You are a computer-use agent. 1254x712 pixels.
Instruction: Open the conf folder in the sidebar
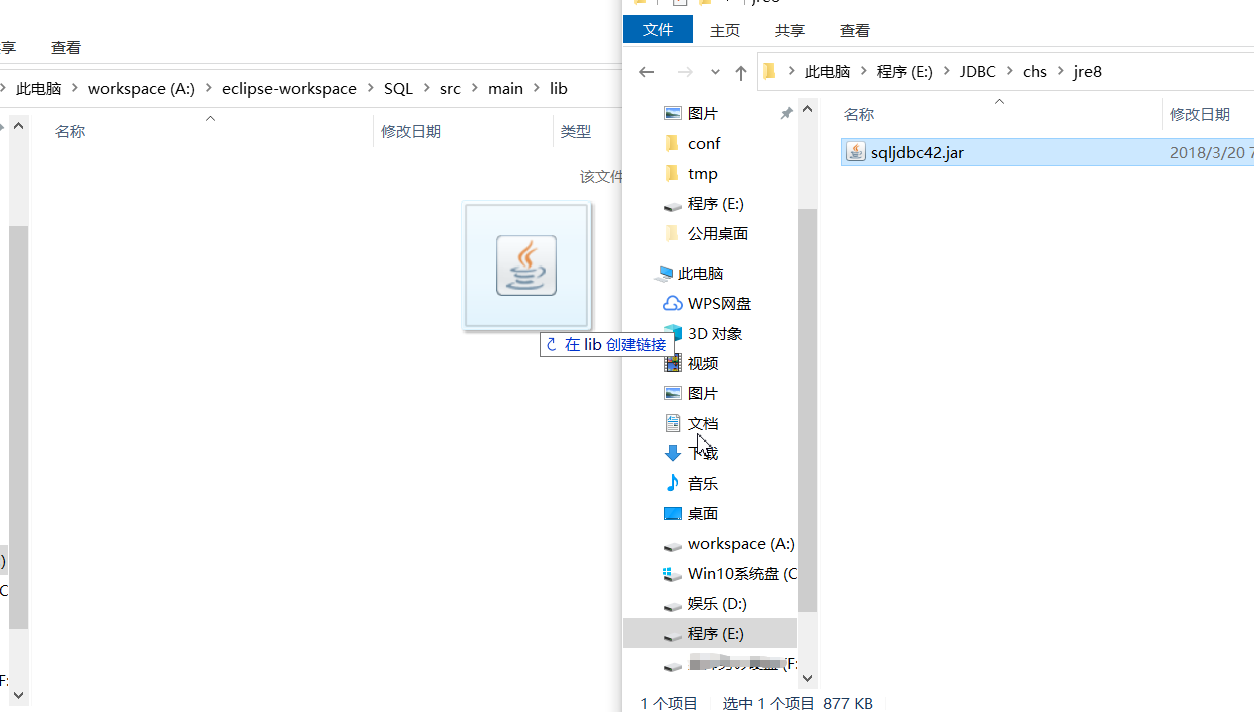coord(704,143)
